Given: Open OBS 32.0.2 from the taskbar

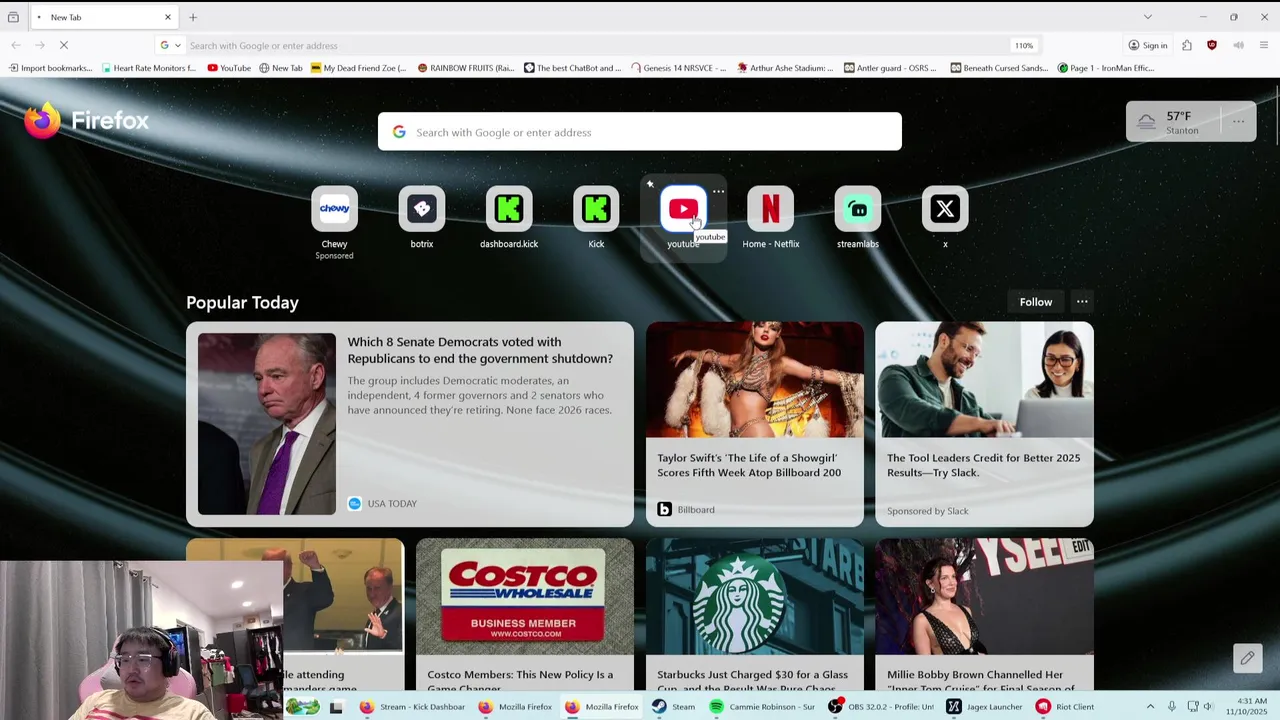Looking at the screenshot, I should (881, 707).
